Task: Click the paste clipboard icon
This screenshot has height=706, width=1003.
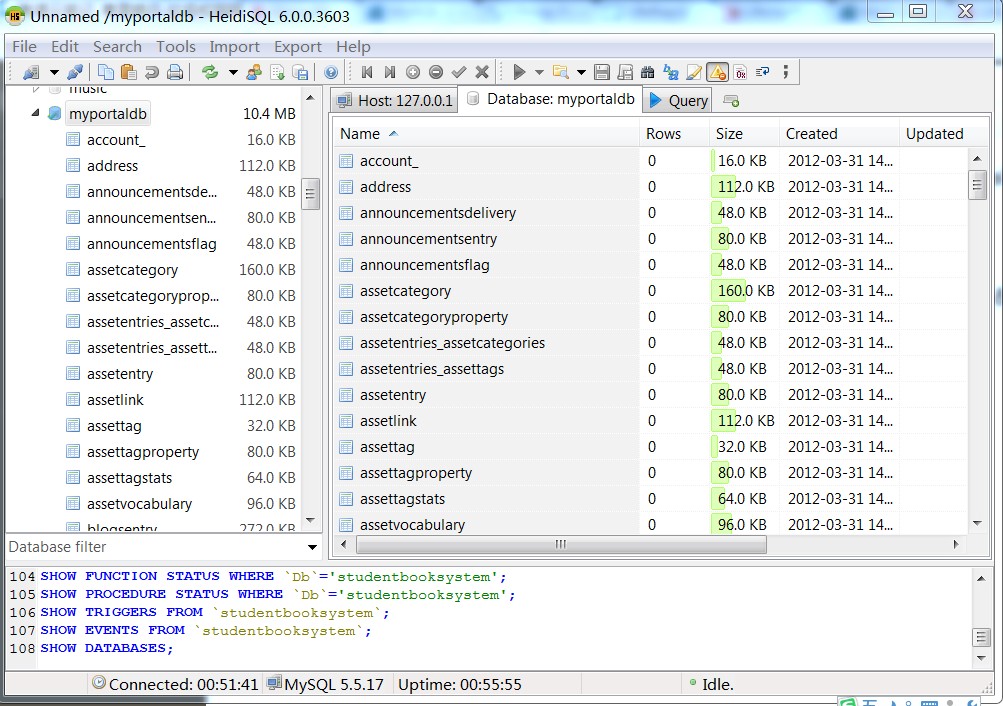Action: click(129, 72)
